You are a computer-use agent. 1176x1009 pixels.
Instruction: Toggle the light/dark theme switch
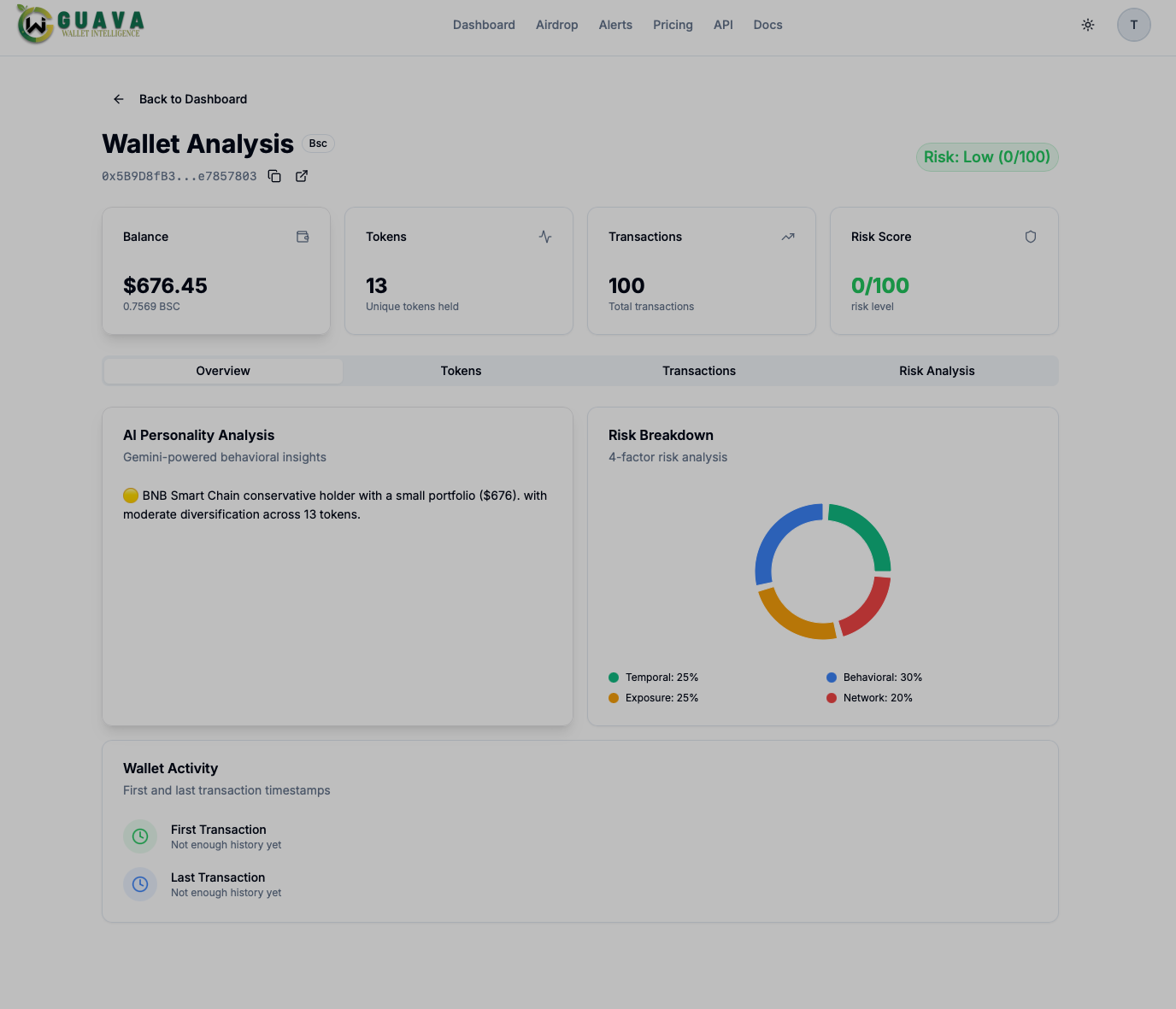[1088, 25]
